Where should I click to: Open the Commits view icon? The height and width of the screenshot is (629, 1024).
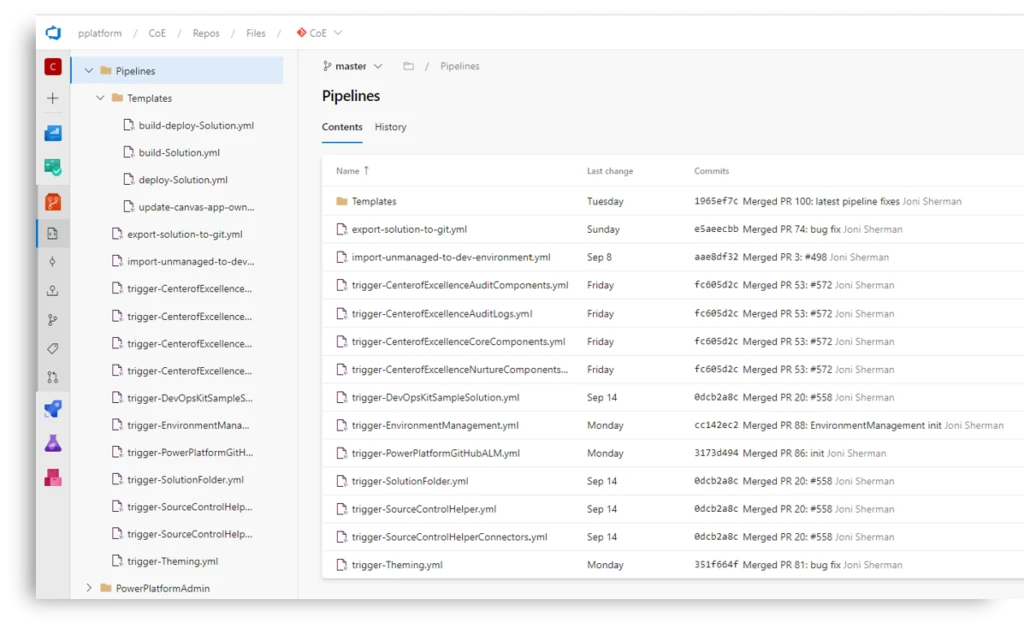pyautogui.click(x=52, y=262)
